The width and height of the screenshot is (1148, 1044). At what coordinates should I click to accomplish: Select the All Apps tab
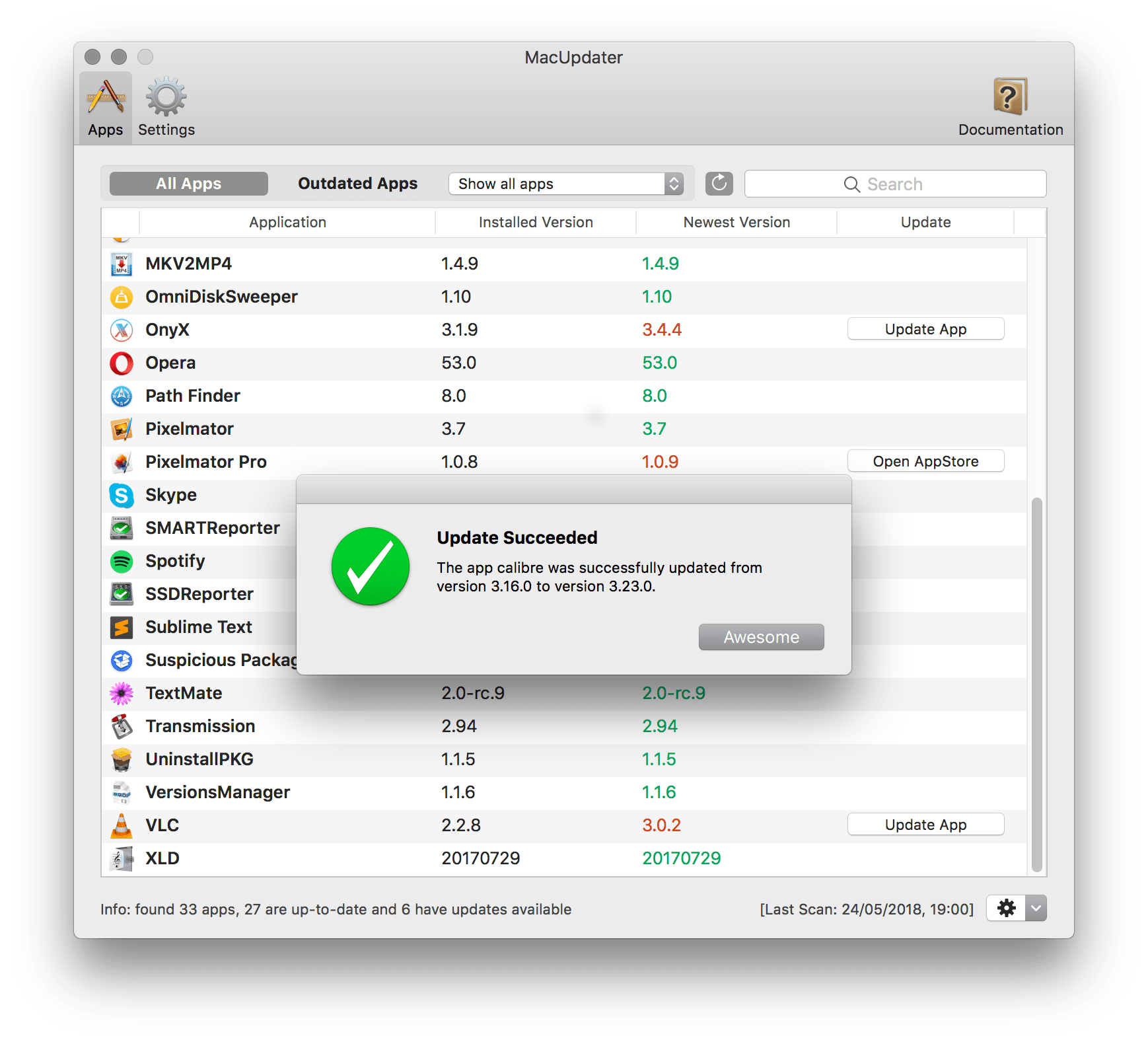point(188,183)
